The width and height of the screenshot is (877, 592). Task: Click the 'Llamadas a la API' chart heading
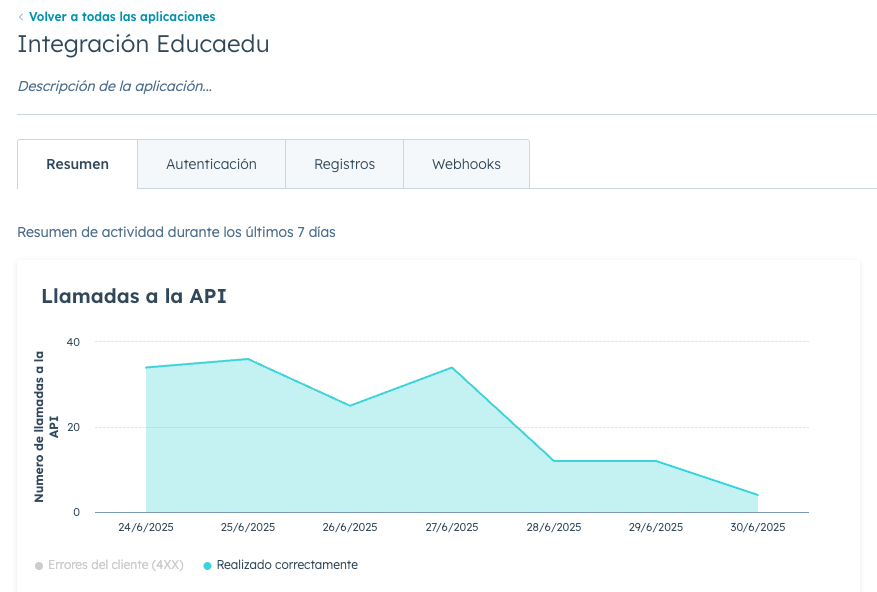pos(134,296)
